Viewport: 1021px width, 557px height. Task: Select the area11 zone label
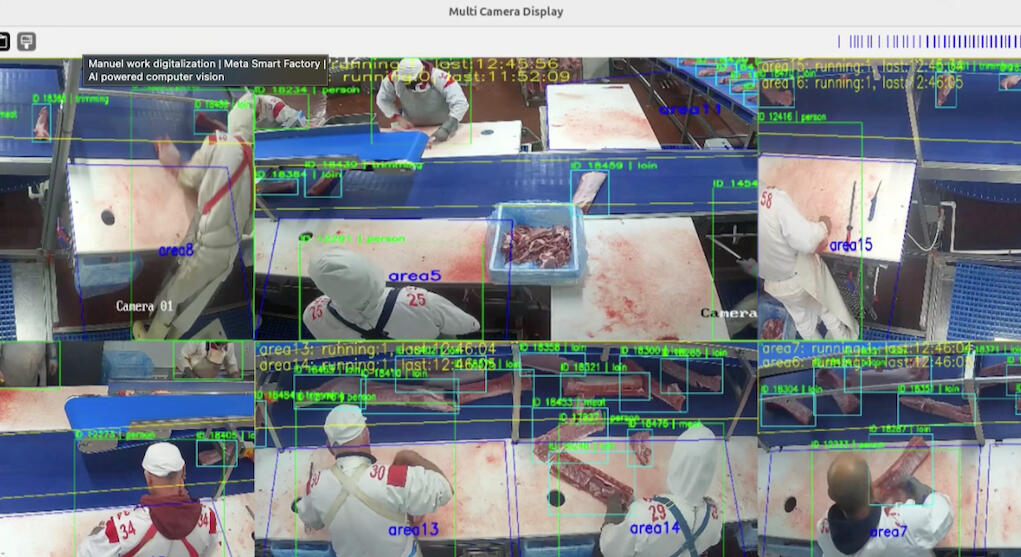pos(690,109)
